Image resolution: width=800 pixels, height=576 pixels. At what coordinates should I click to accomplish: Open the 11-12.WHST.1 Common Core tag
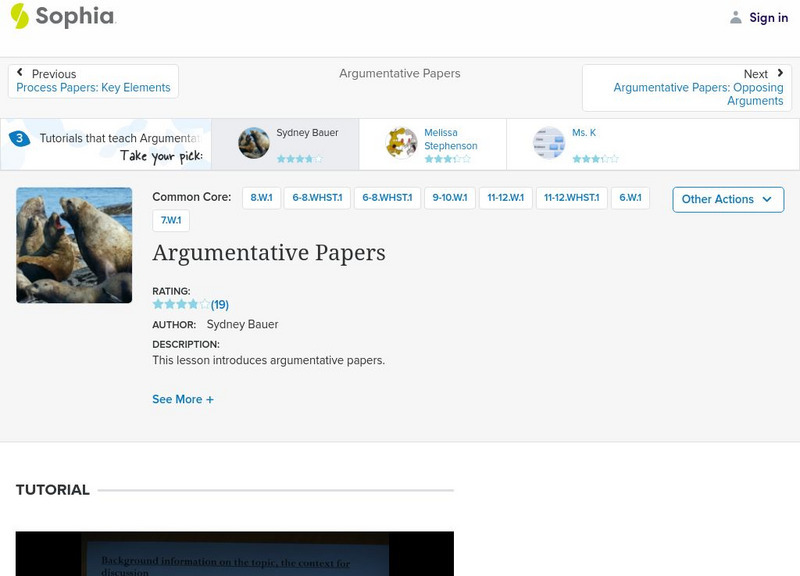[571, 198]
